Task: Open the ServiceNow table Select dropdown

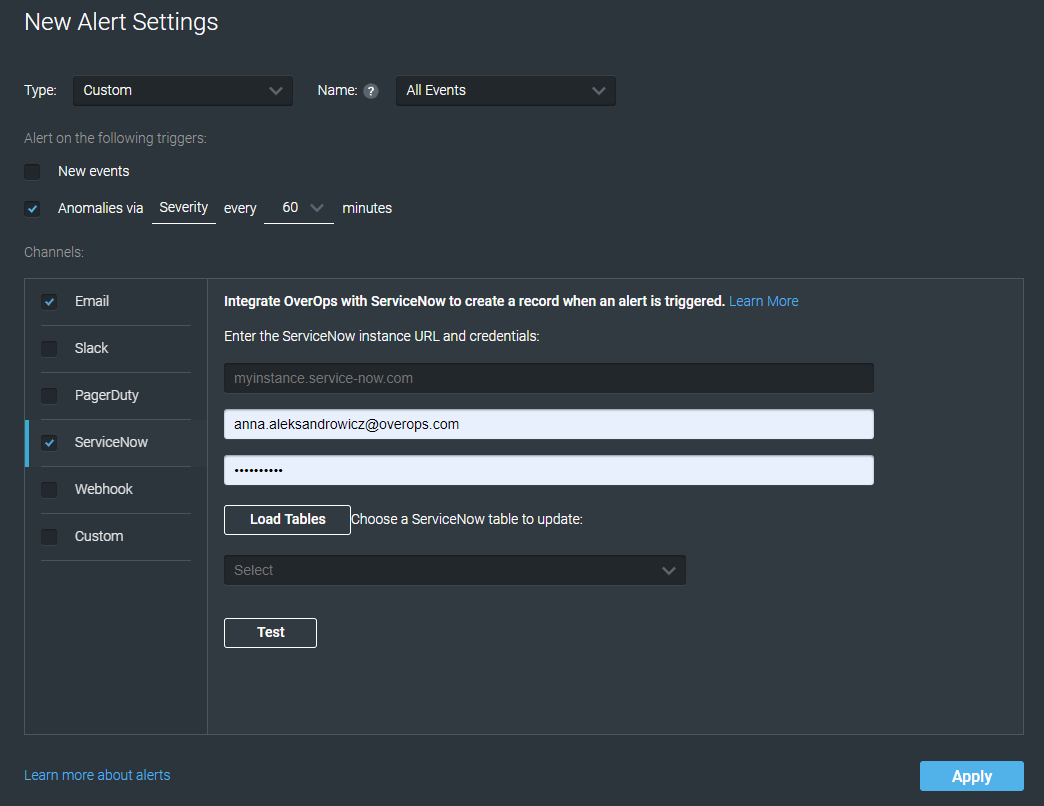Action: 455,570
